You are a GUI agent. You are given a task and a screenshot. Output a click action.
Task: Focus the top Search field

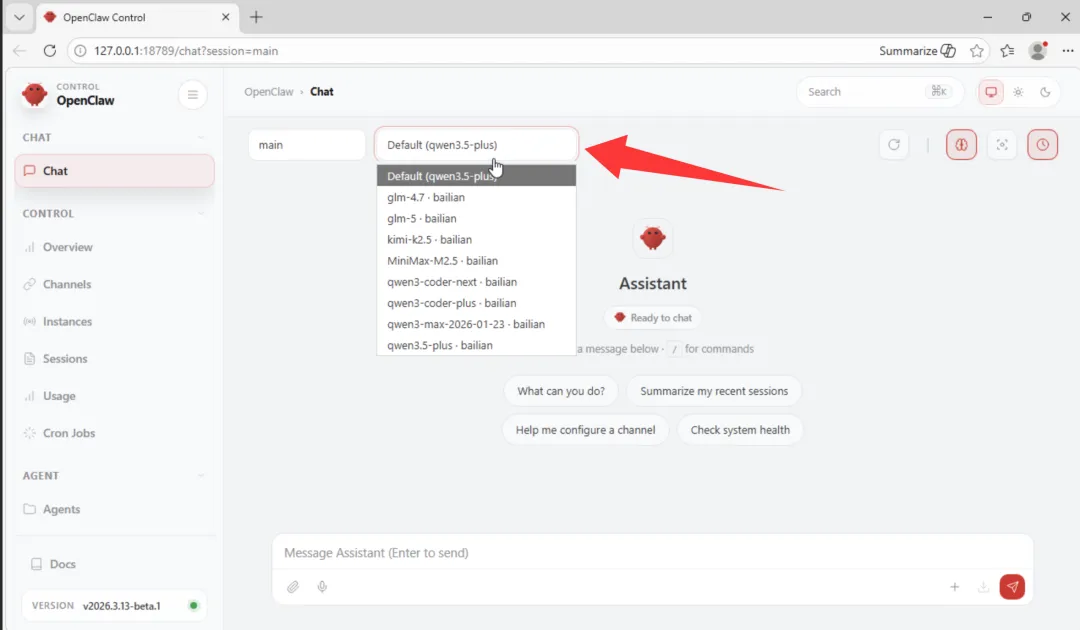pos(880,92)
